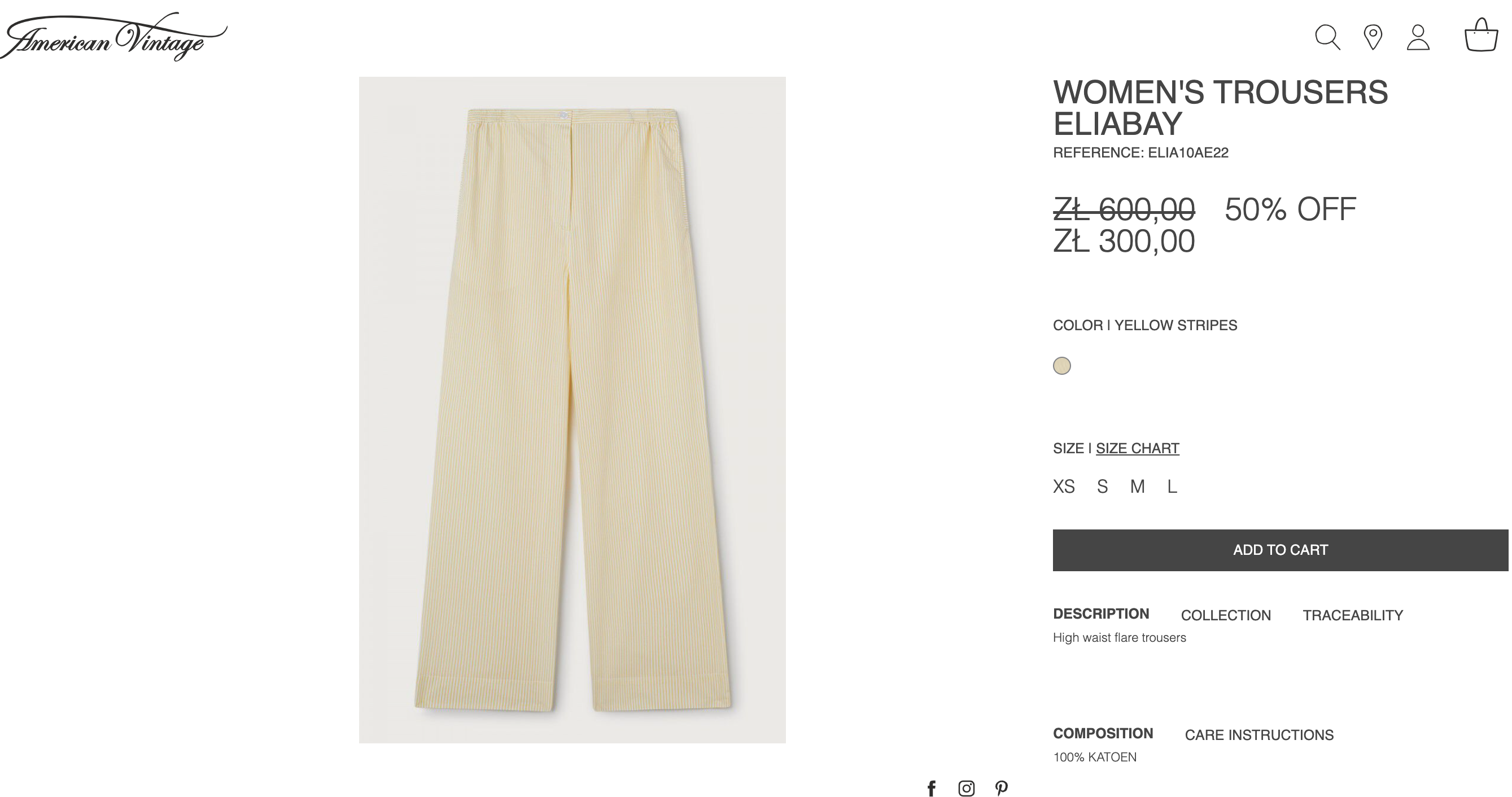Click the Add to Cart button
1512x797 pixels.
[x=1280, y=550]
